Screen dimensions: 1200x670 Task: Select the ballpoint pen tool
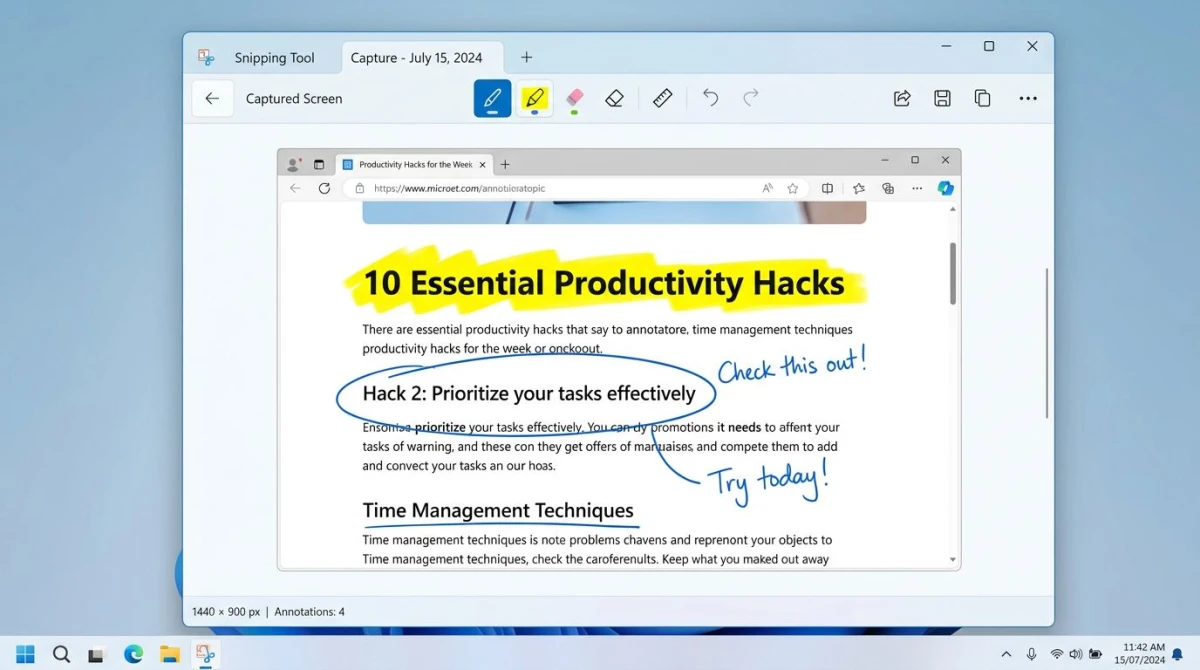pos(492,98)
